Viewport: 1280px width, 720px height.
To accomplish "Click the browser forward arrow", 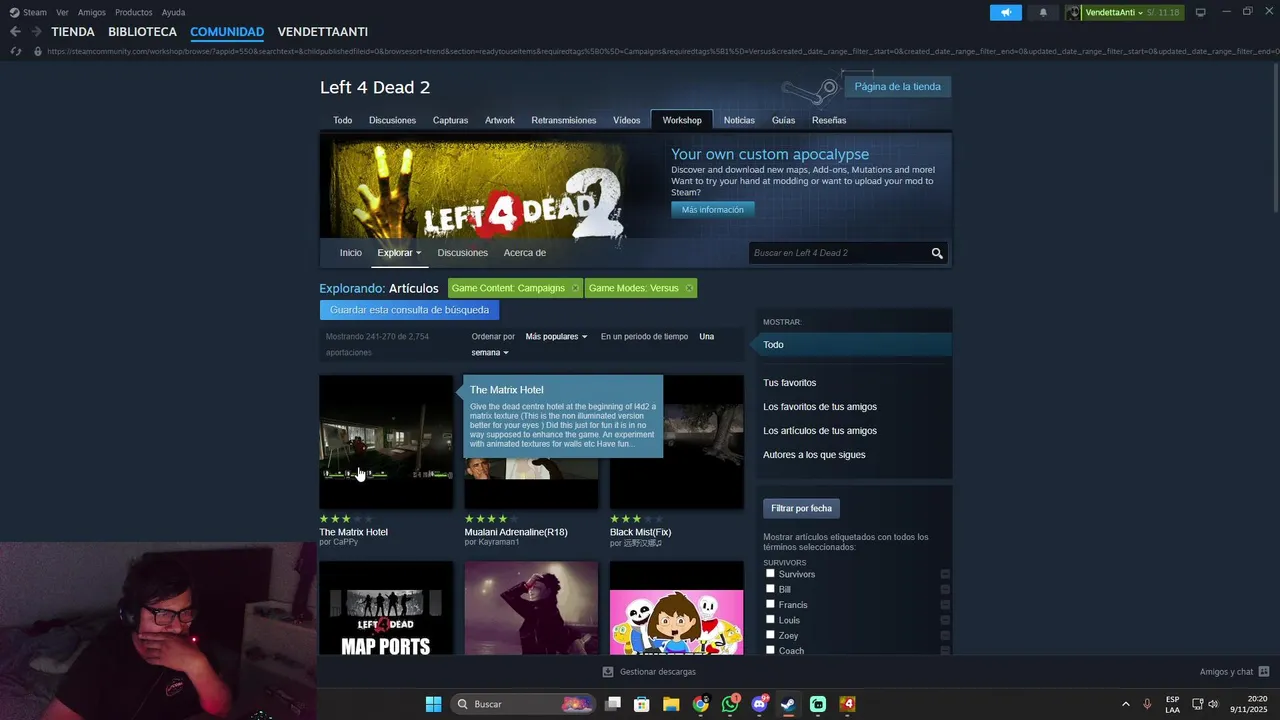I will (x=36, y=32).
